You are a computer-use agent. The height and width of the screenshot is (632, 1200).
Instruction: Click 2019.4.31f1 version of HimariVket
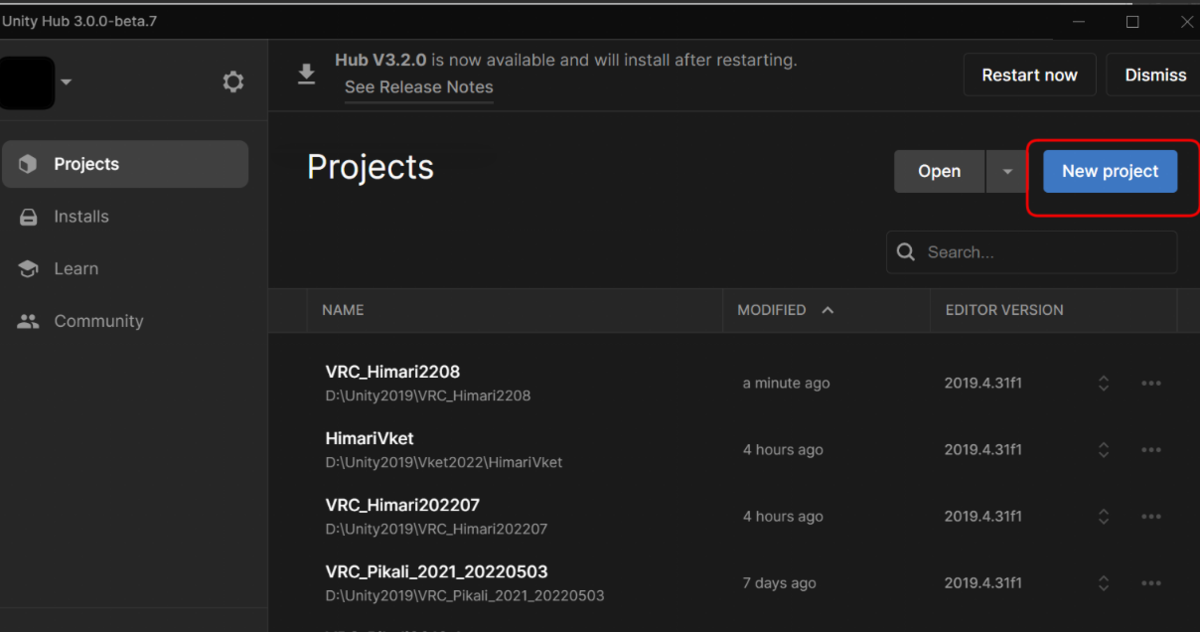click(x=983, y=450)
